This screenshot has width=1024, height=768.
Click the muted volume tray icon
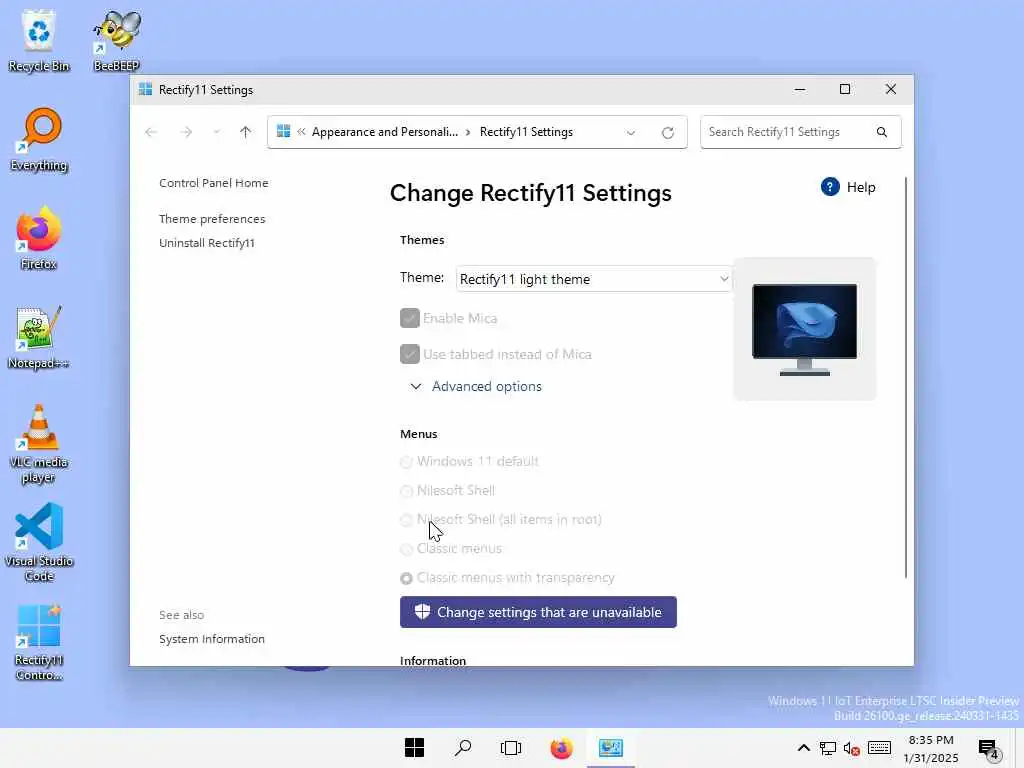[852, 748]
